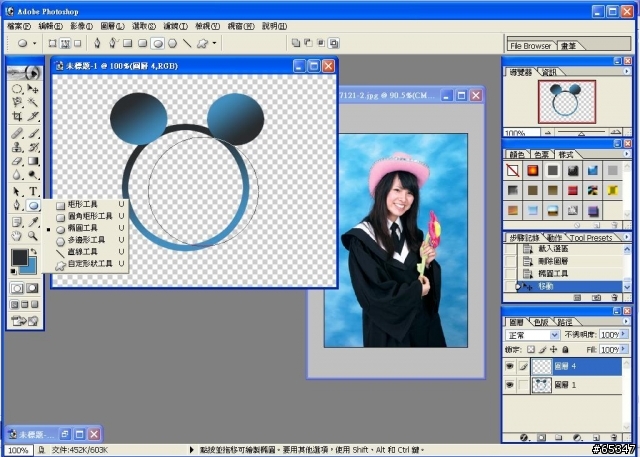Select the Eyedropper tool
Viewport: 640px width, 457px height.
pos(33,222)
